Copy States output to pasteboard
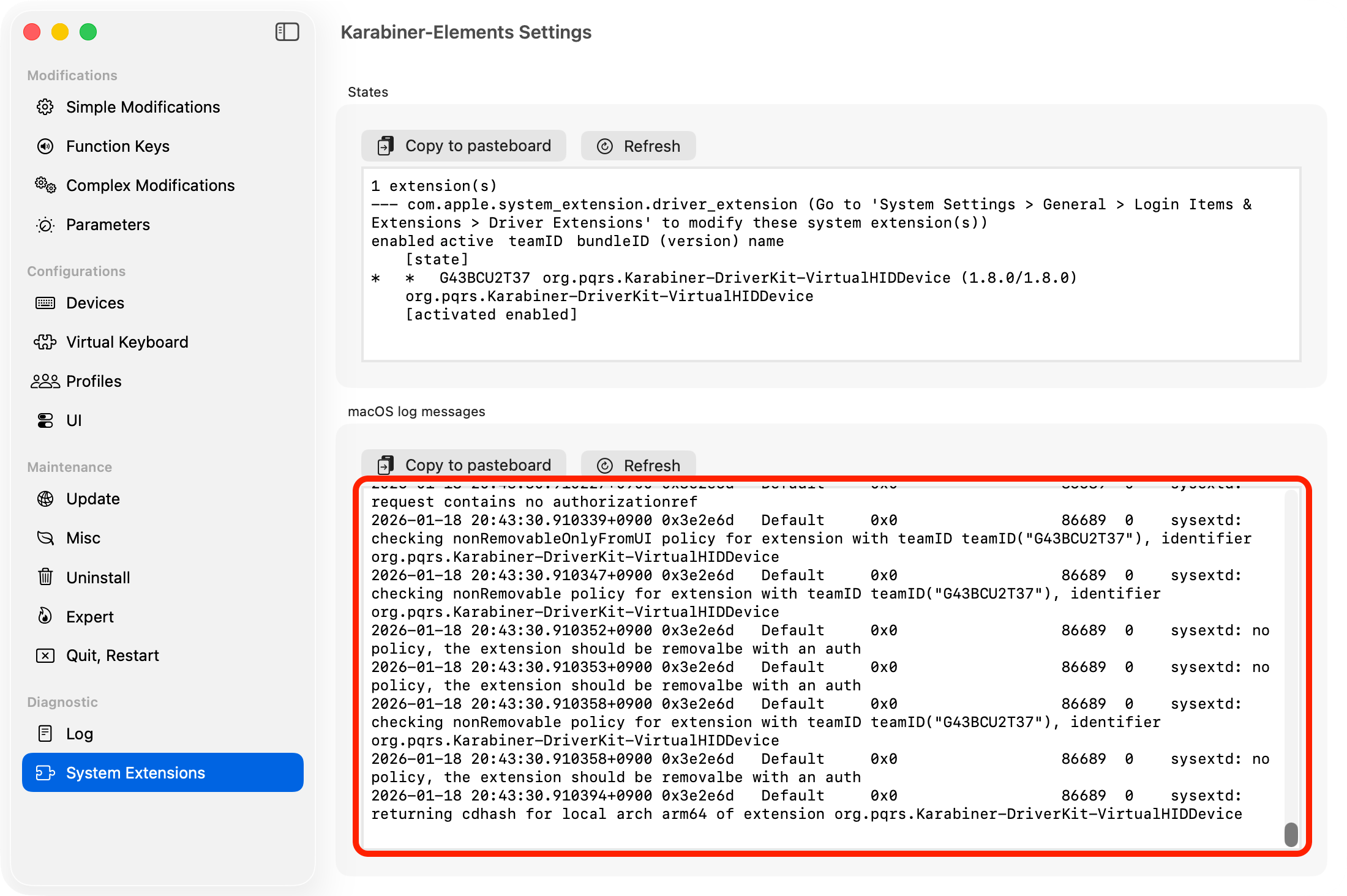This screenshot has width=1347, height=896. coord(464,146)
